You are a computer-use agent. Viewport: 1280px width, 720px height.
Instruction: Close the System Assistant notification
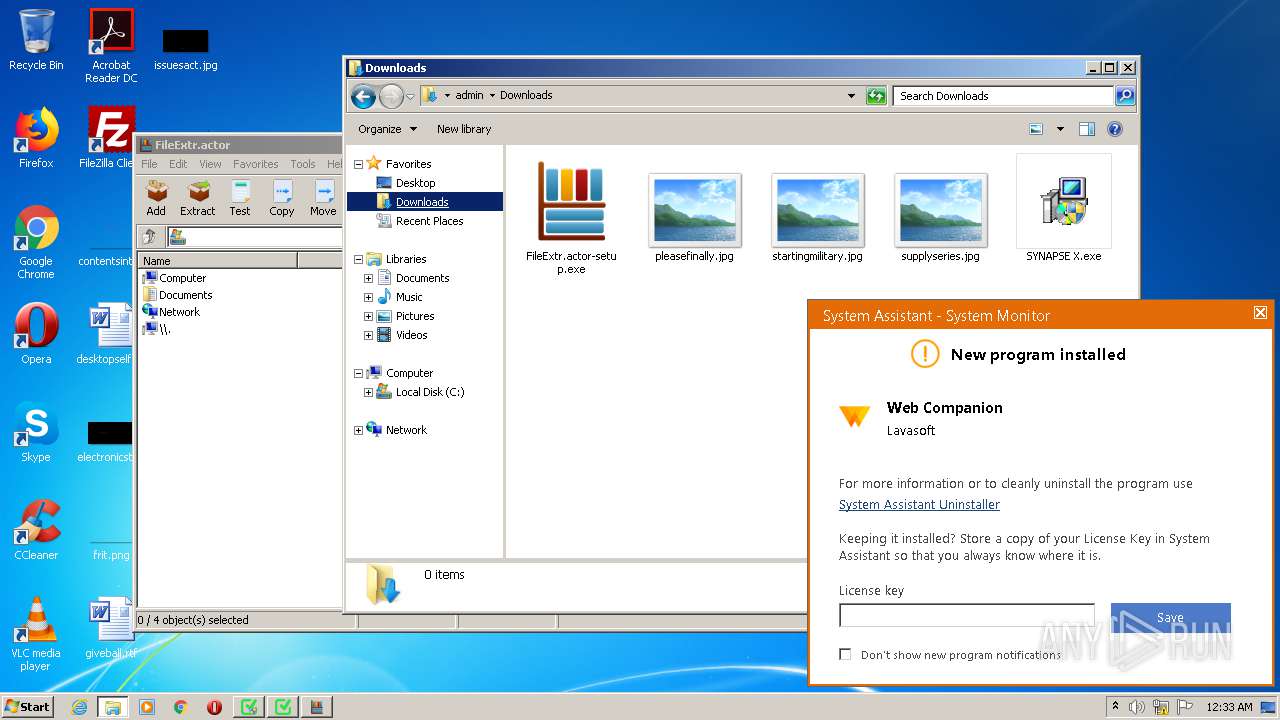(x=1260, y=313)
